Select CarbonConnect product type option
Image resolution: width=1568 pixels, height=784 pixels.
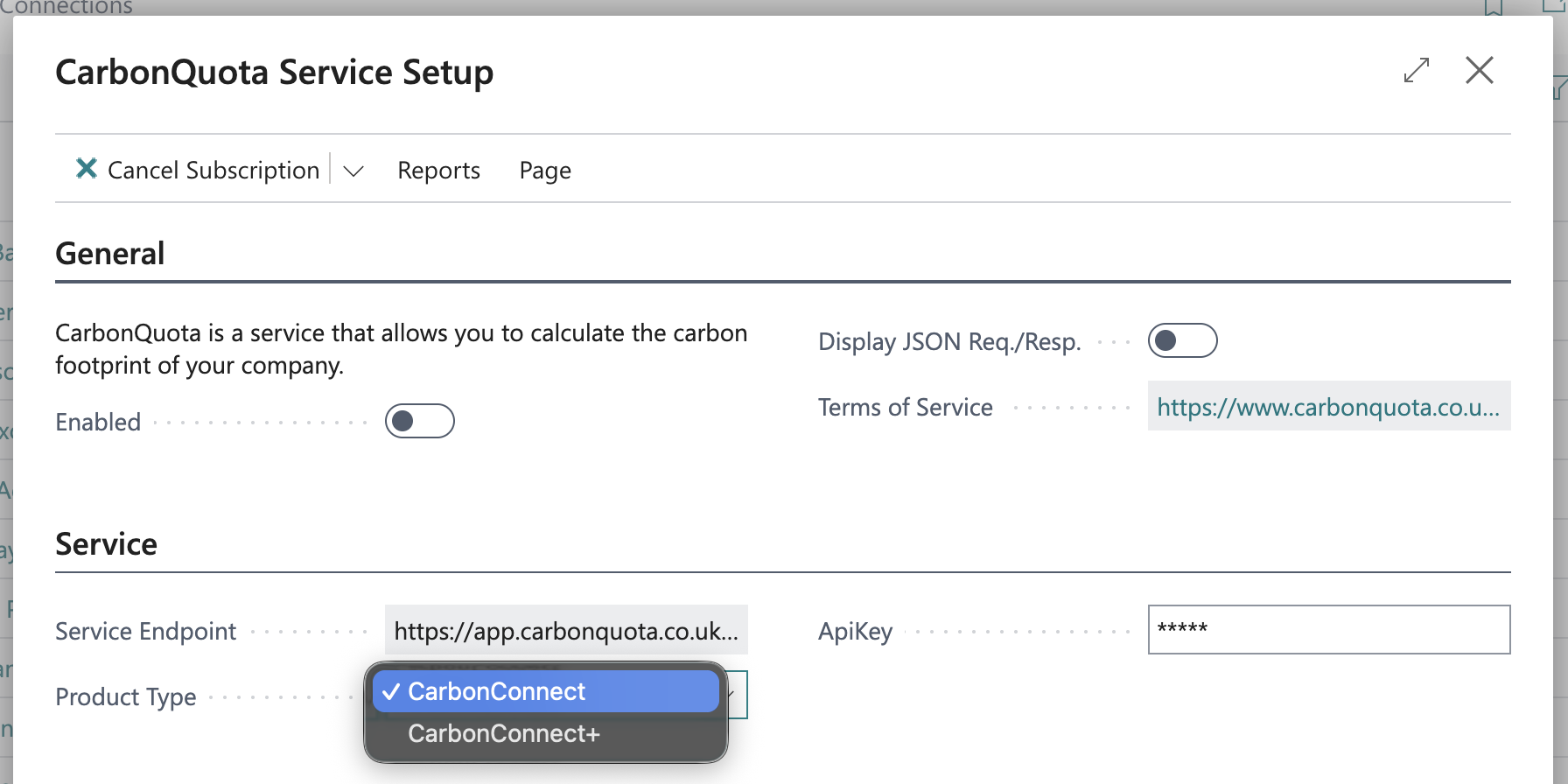click(546, 691)
